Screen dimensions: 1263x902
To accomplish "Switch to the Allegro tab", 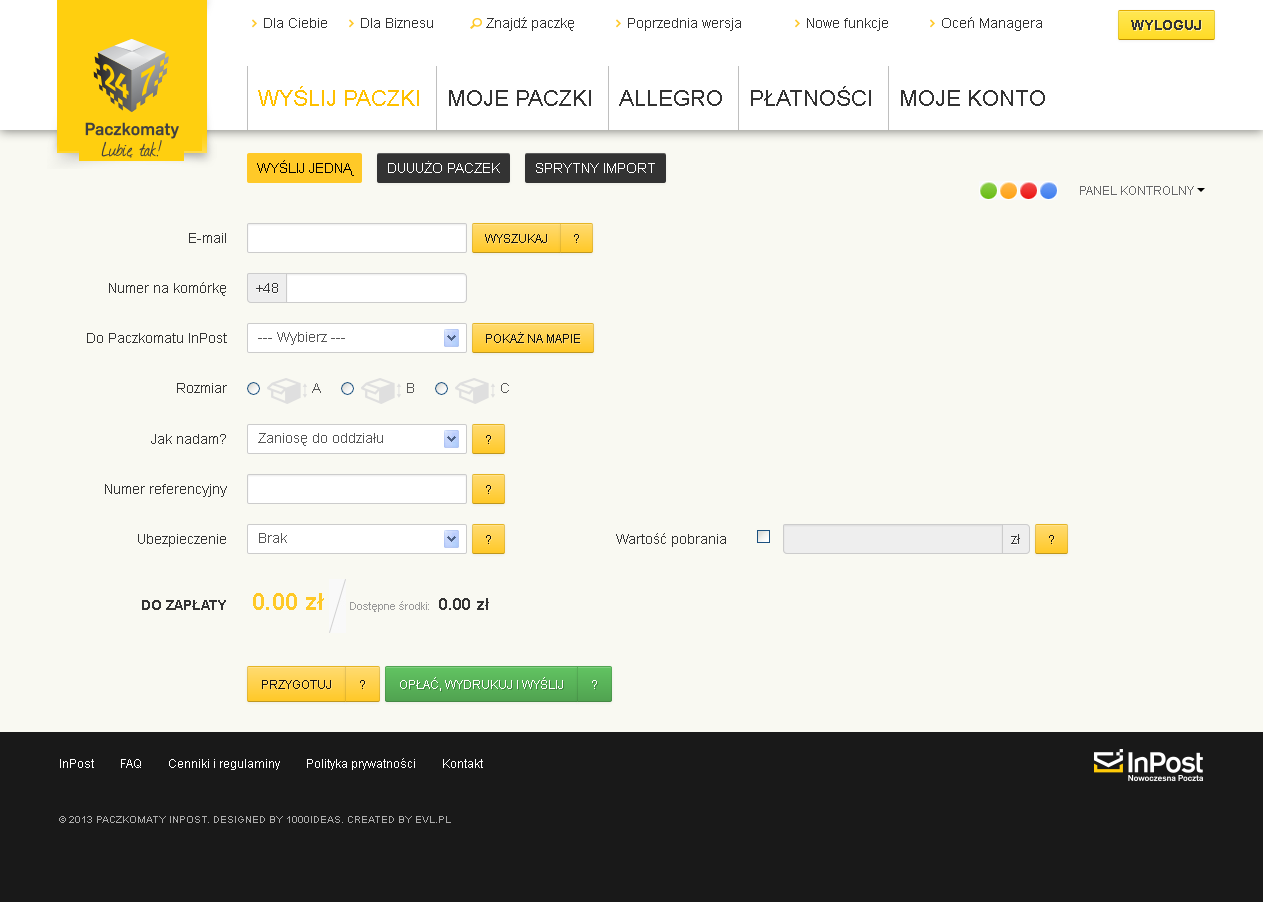I will (671, 98).
